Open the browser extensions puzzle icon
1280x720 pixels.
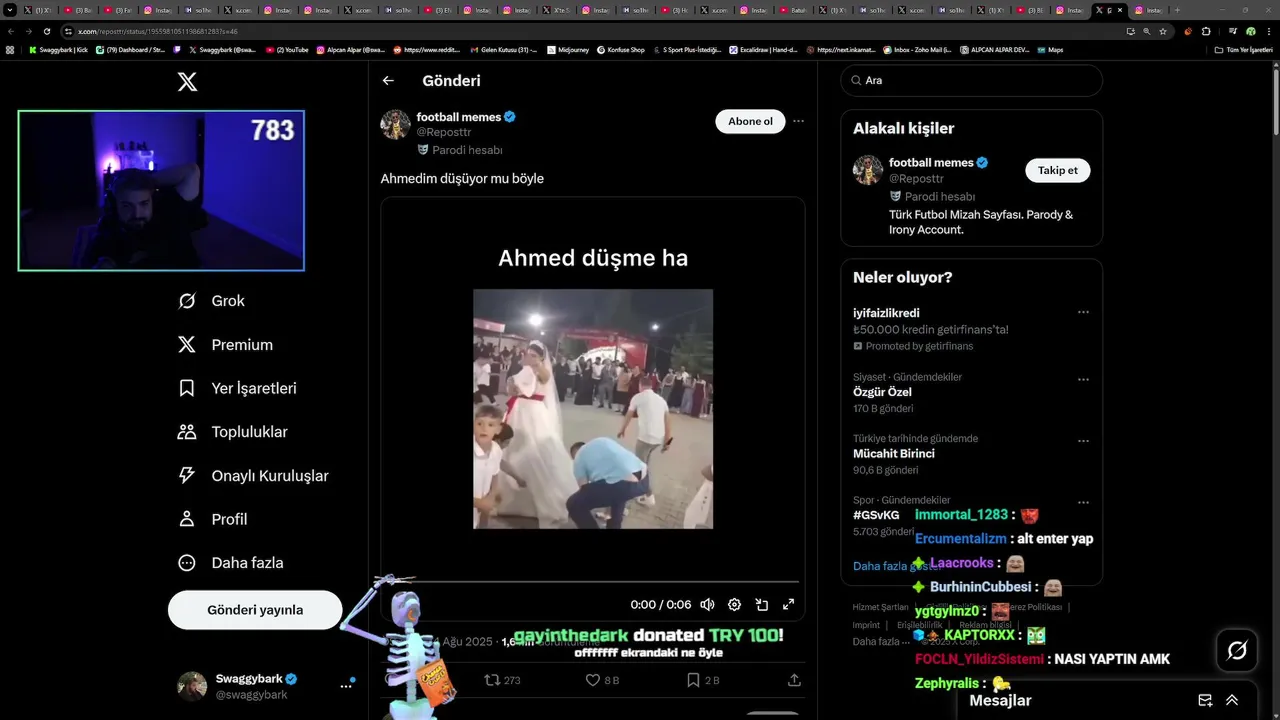click(1205, 31)
